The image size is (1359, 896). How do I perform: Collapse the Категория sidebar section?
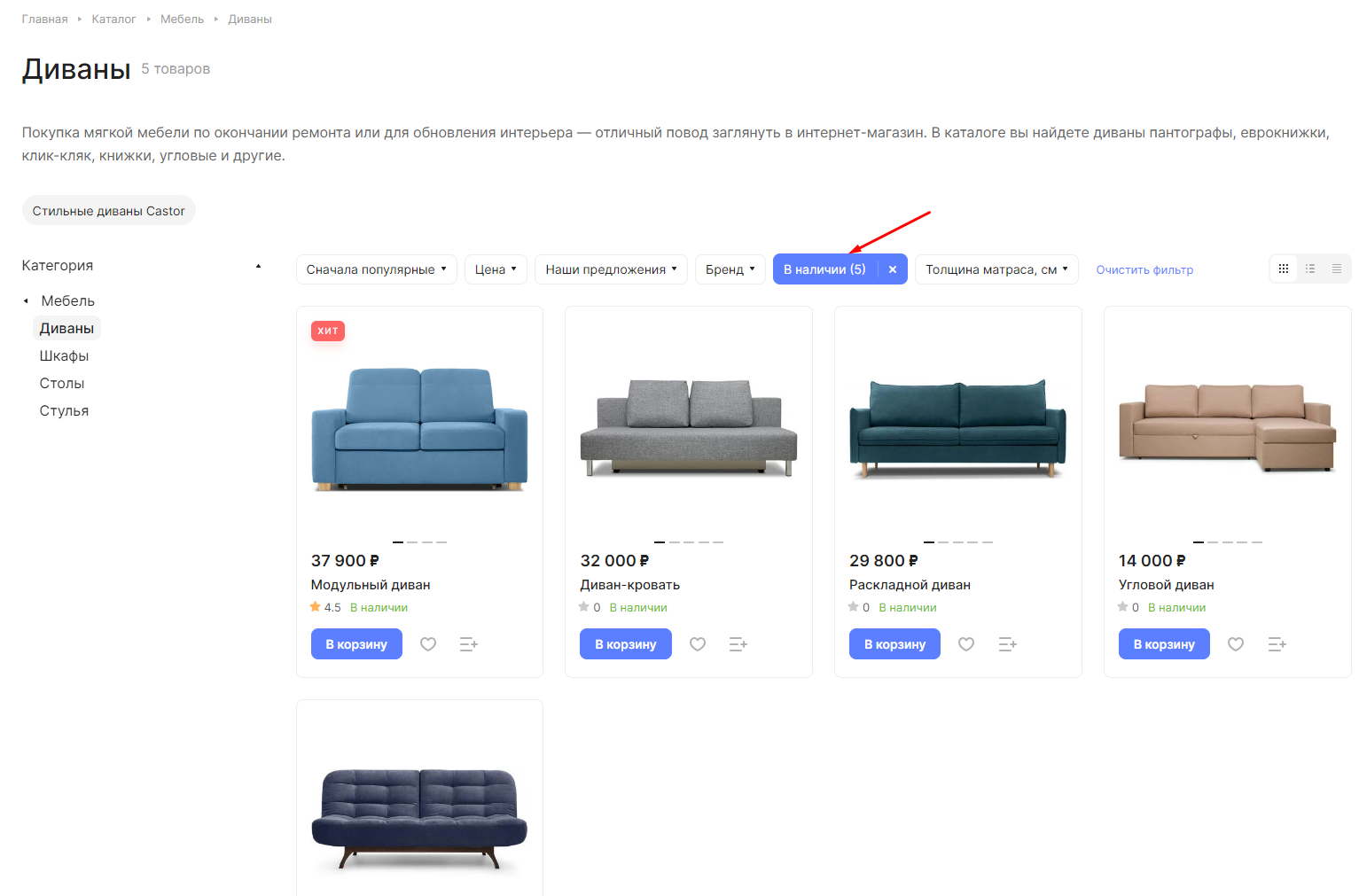pos(258,266)
